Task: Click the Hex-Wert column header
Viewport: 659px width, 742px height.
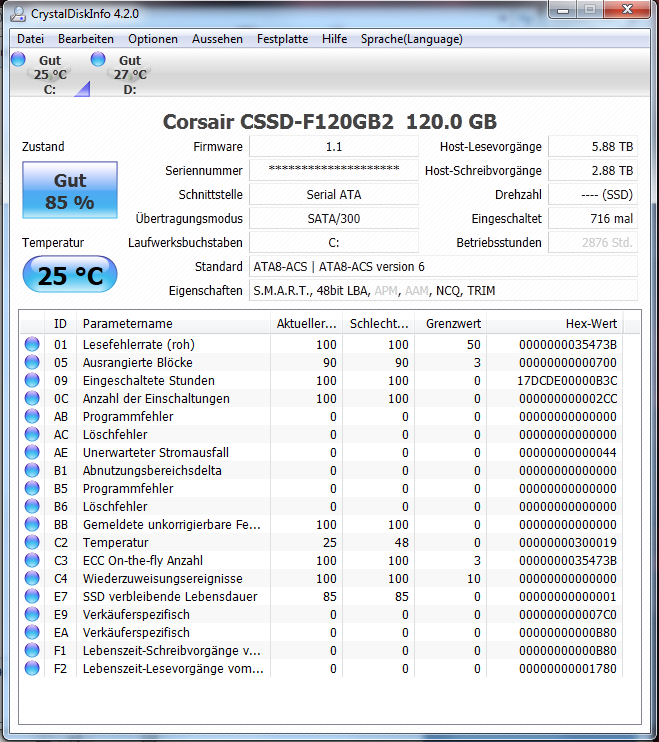Action: point(555,323)
